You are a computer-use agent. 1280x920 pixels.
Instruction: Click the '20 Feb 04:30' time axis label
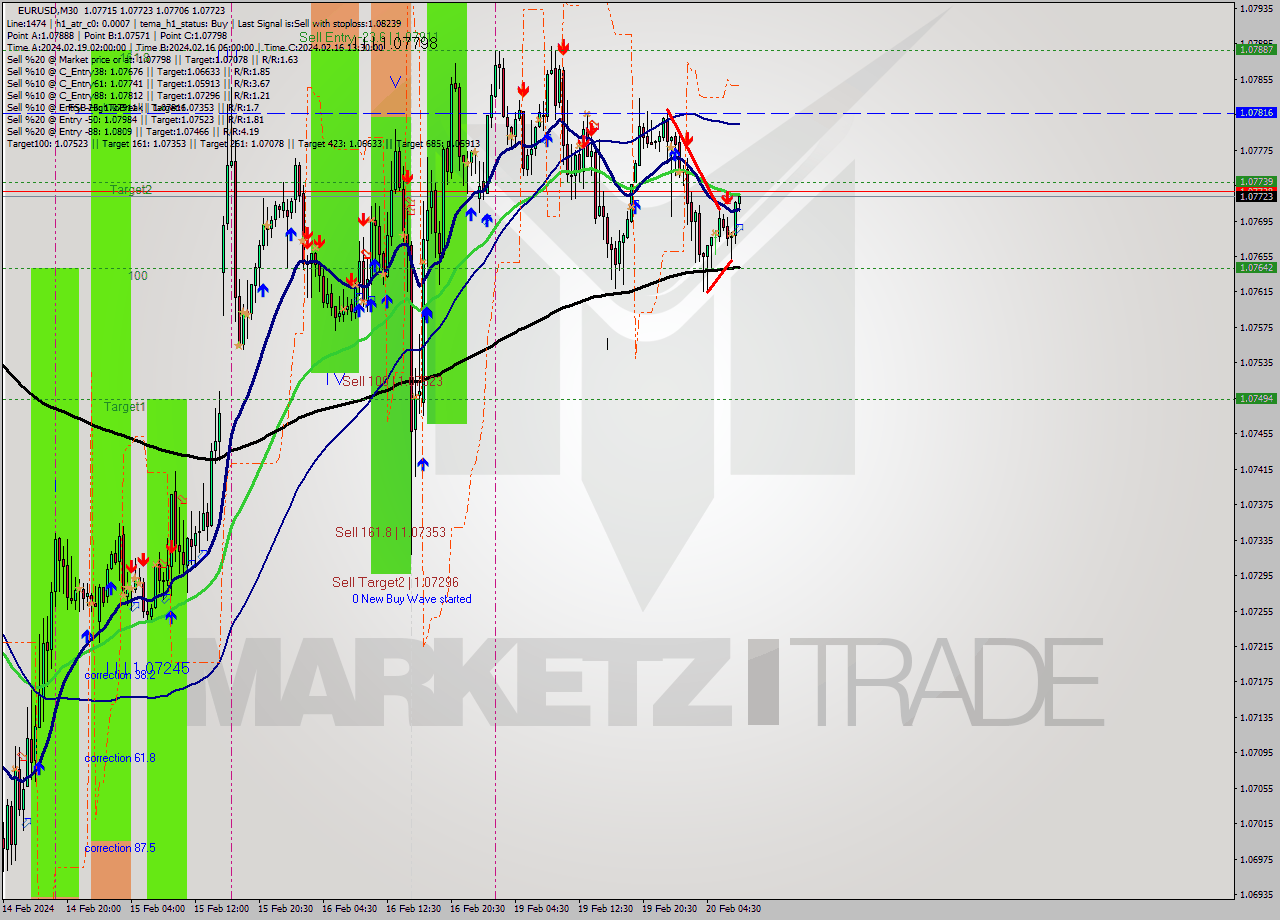[x=733, y=909]
